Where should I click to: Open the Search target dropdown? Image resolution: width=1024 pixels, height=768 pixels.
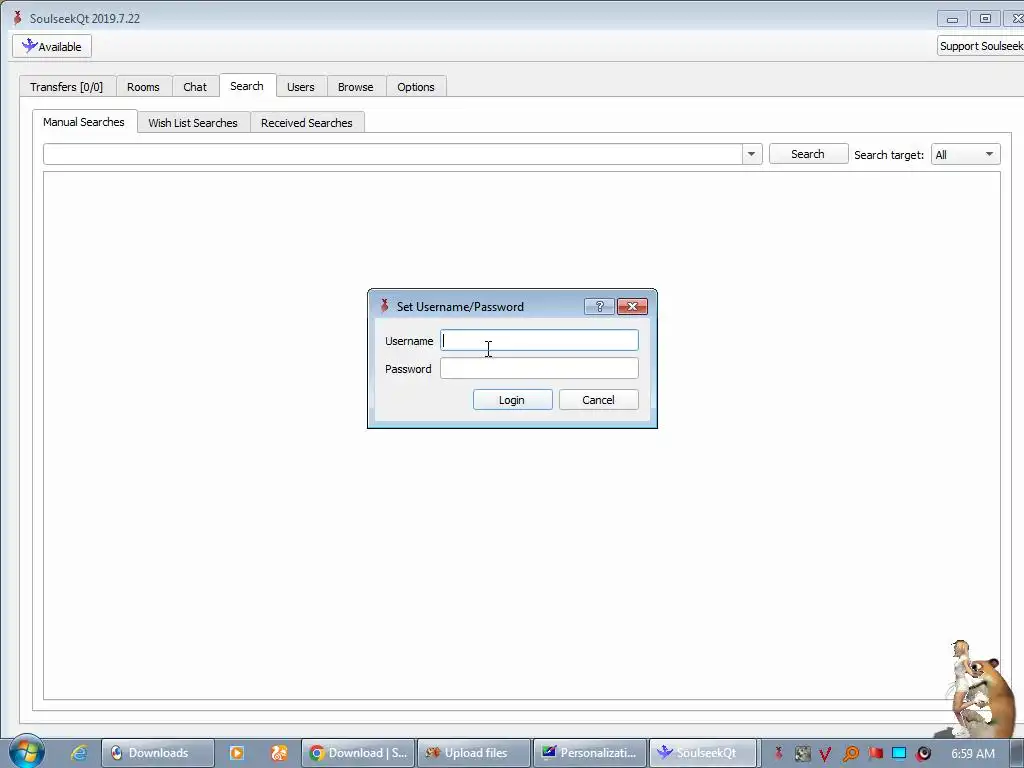[965, 155]
